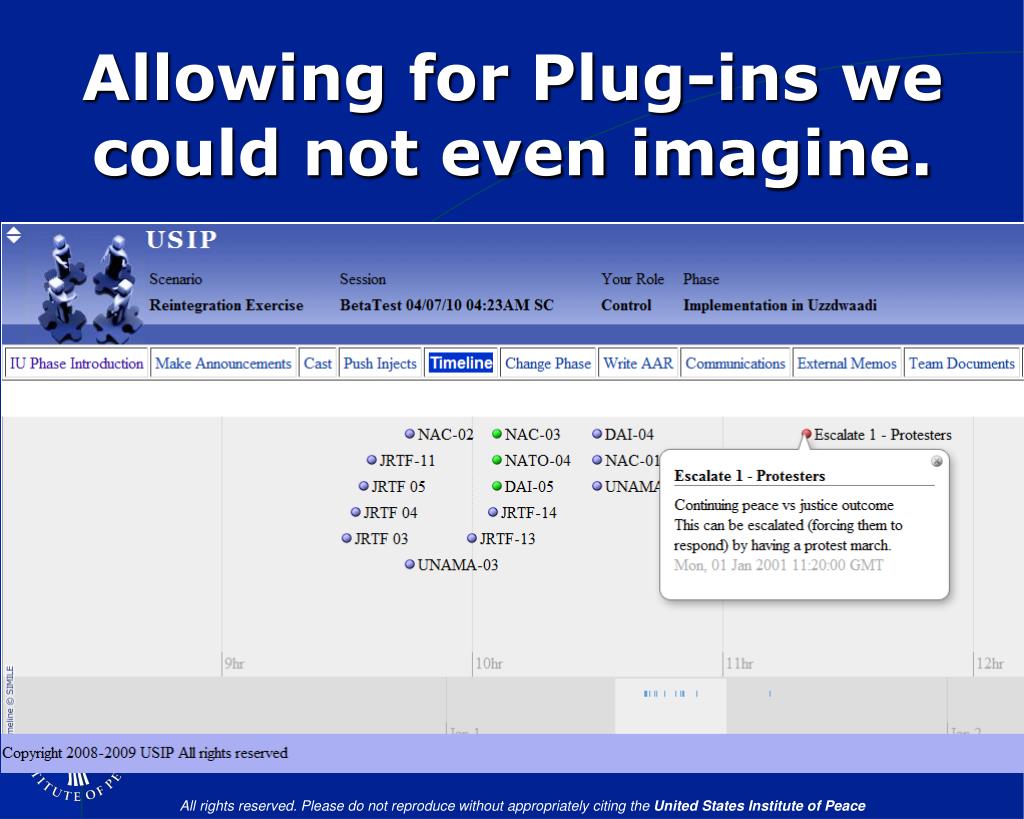Click the Timeline © SIMILE credit label

[9, 699]
